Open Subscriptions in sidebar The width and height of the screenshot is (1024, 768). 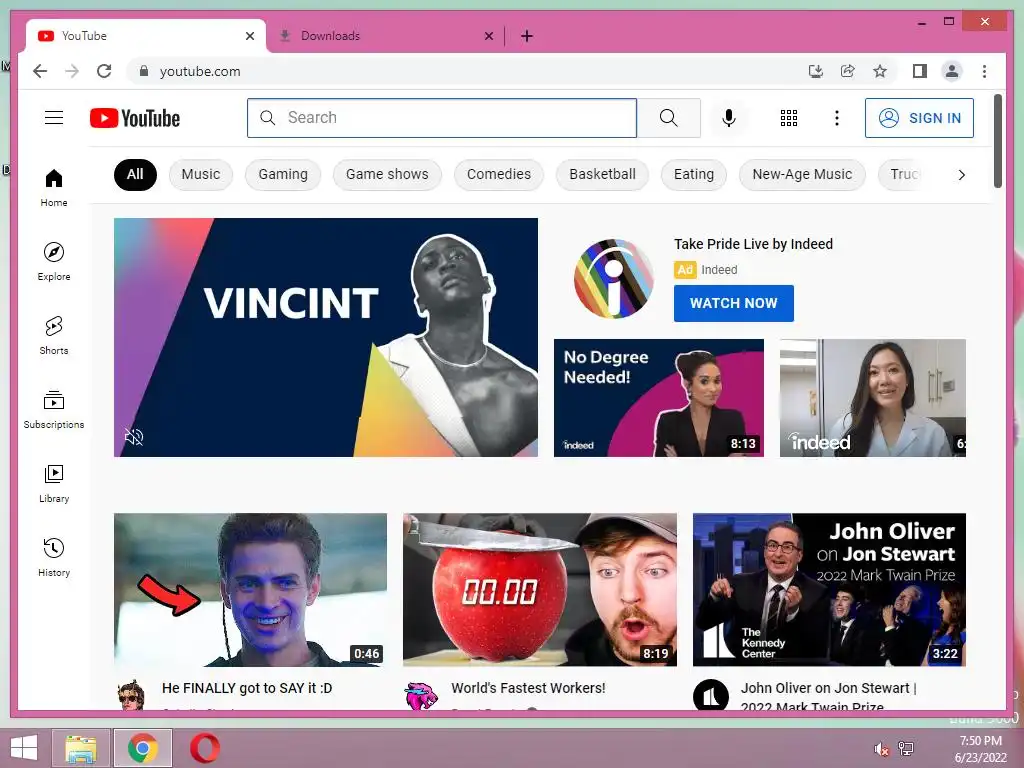point(54,409)
